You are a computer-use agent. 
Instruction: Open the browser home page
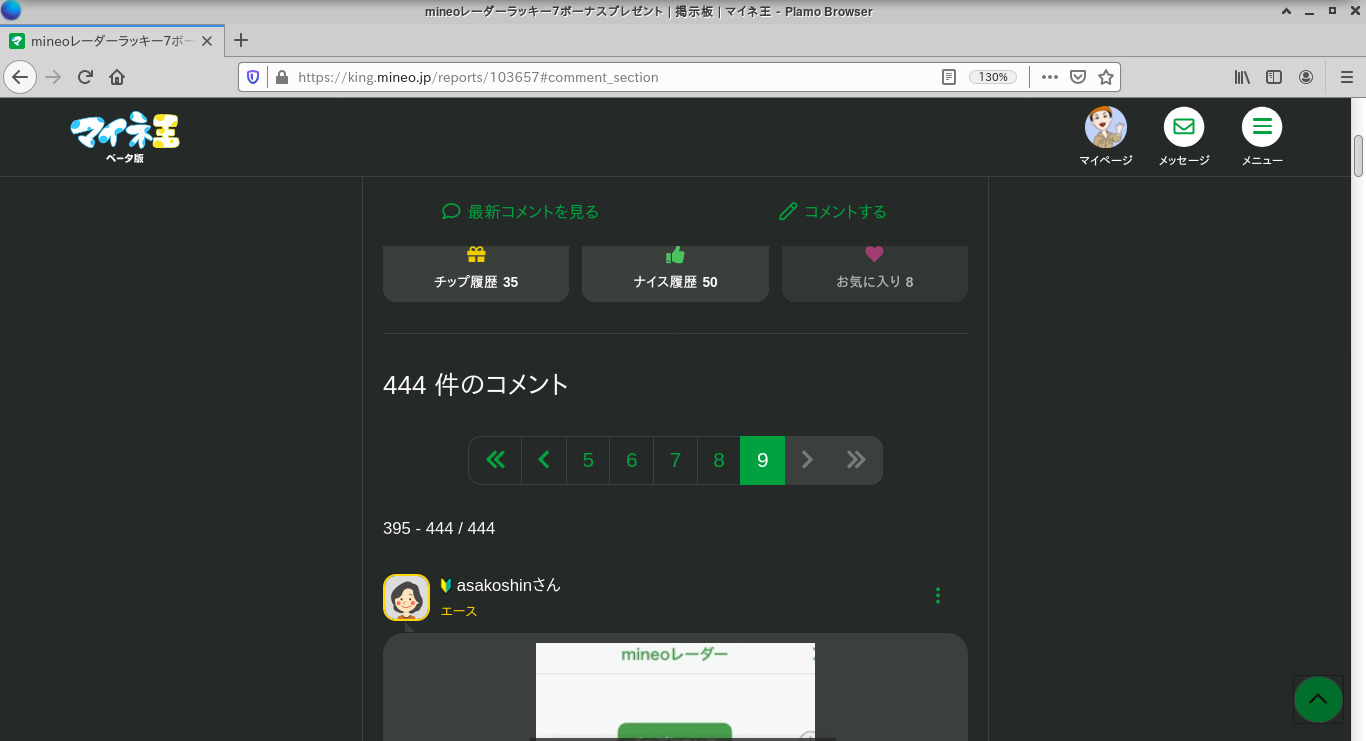point(117,77)
